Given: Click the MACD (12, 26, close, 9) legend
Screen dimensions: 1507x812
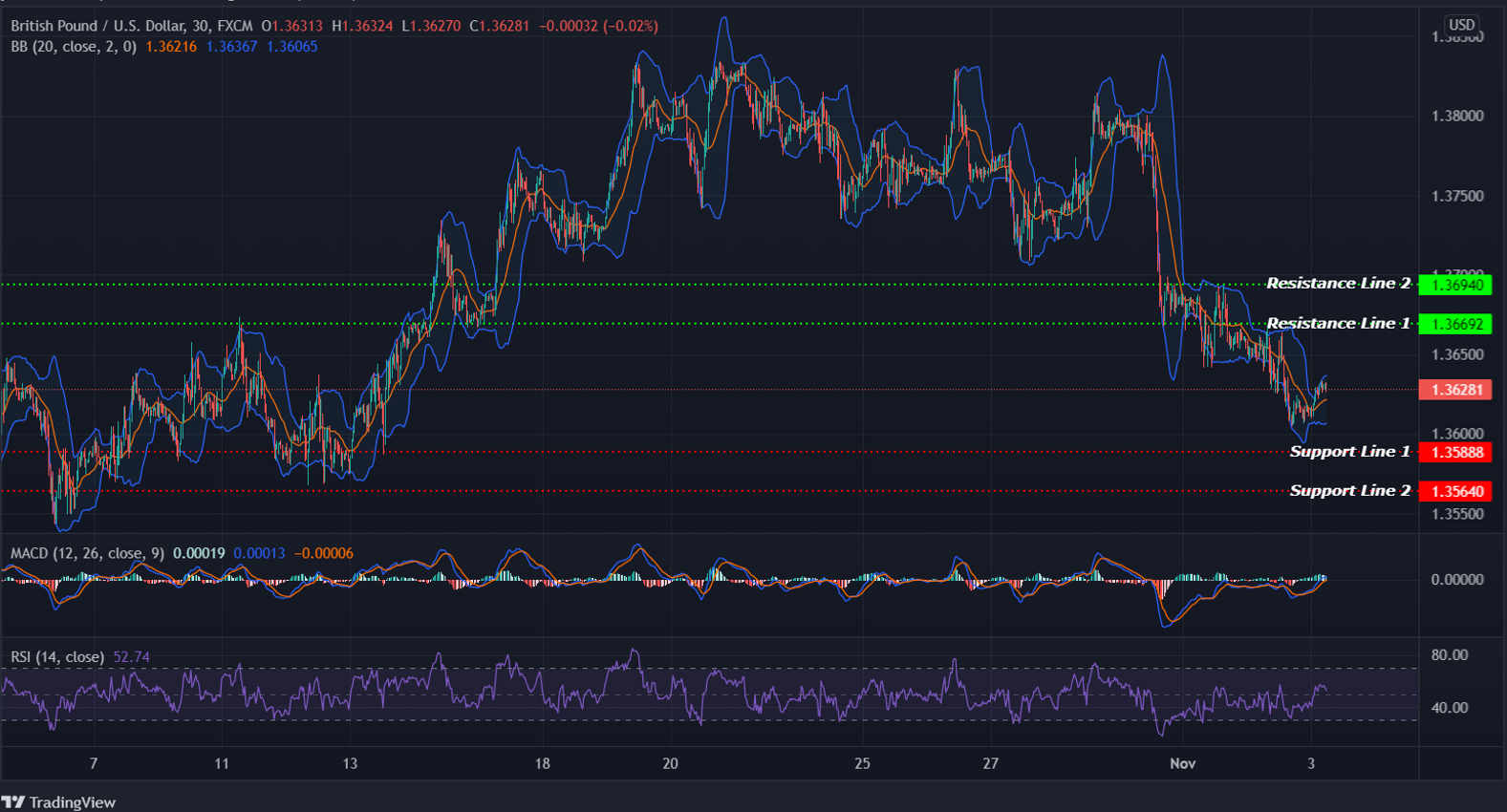Looking at the screenshot, I should pyautogui.click(x=87, y=553).
